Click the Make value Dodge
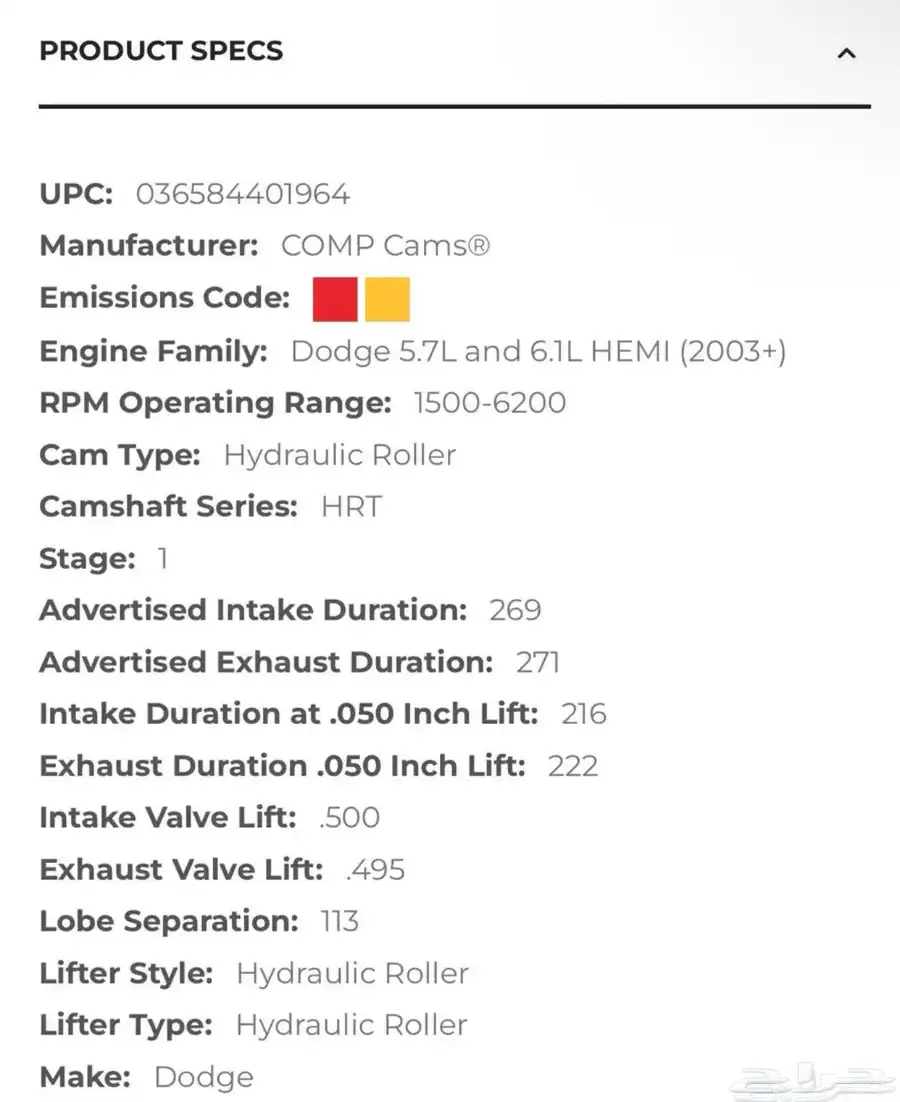The width and height of the screenshot is (900, 1102). (204, 1077)
